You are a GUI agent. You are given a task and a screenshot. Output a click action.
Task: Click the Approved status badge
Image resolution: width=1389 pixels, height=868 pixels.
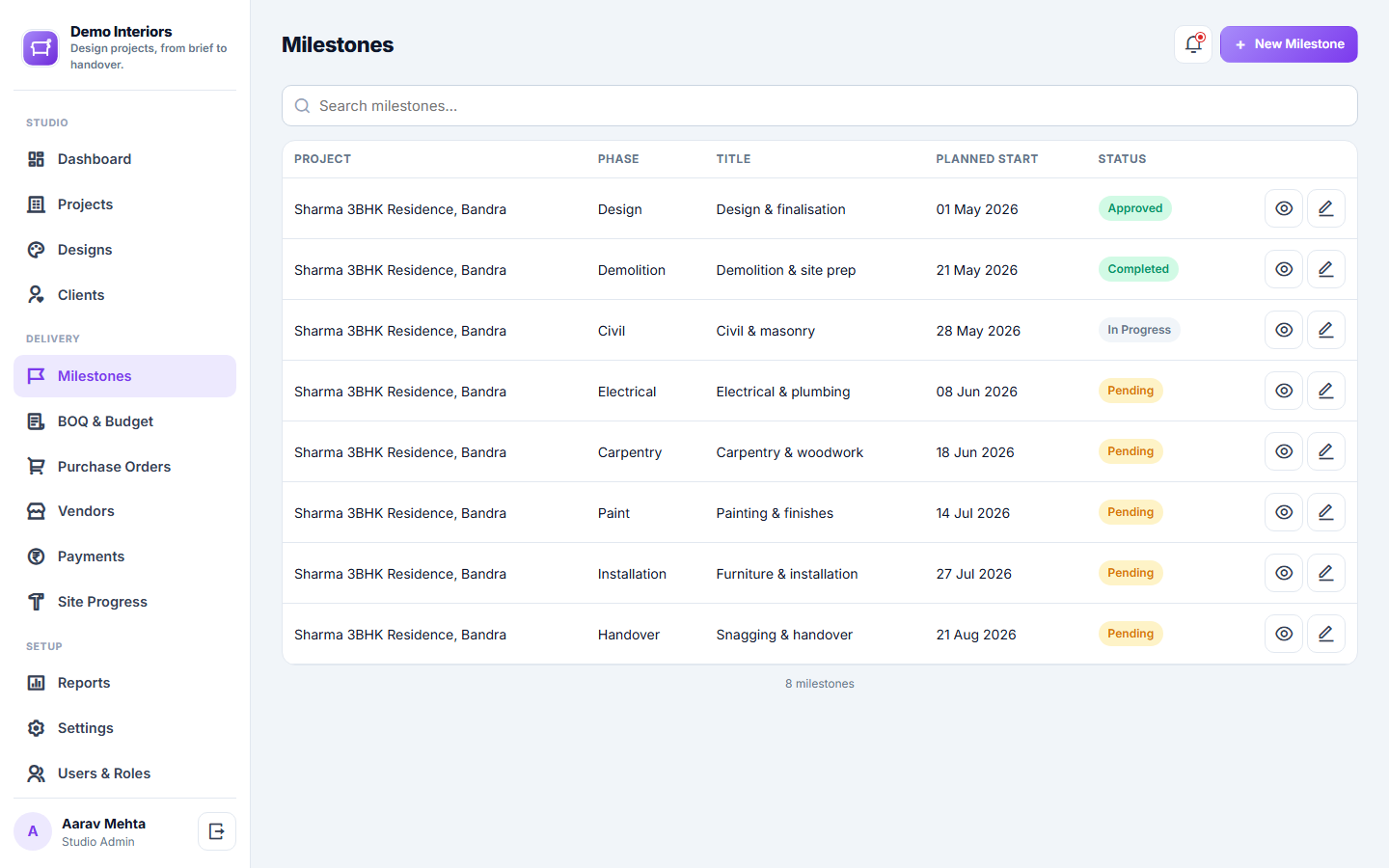coord(1135,208)
